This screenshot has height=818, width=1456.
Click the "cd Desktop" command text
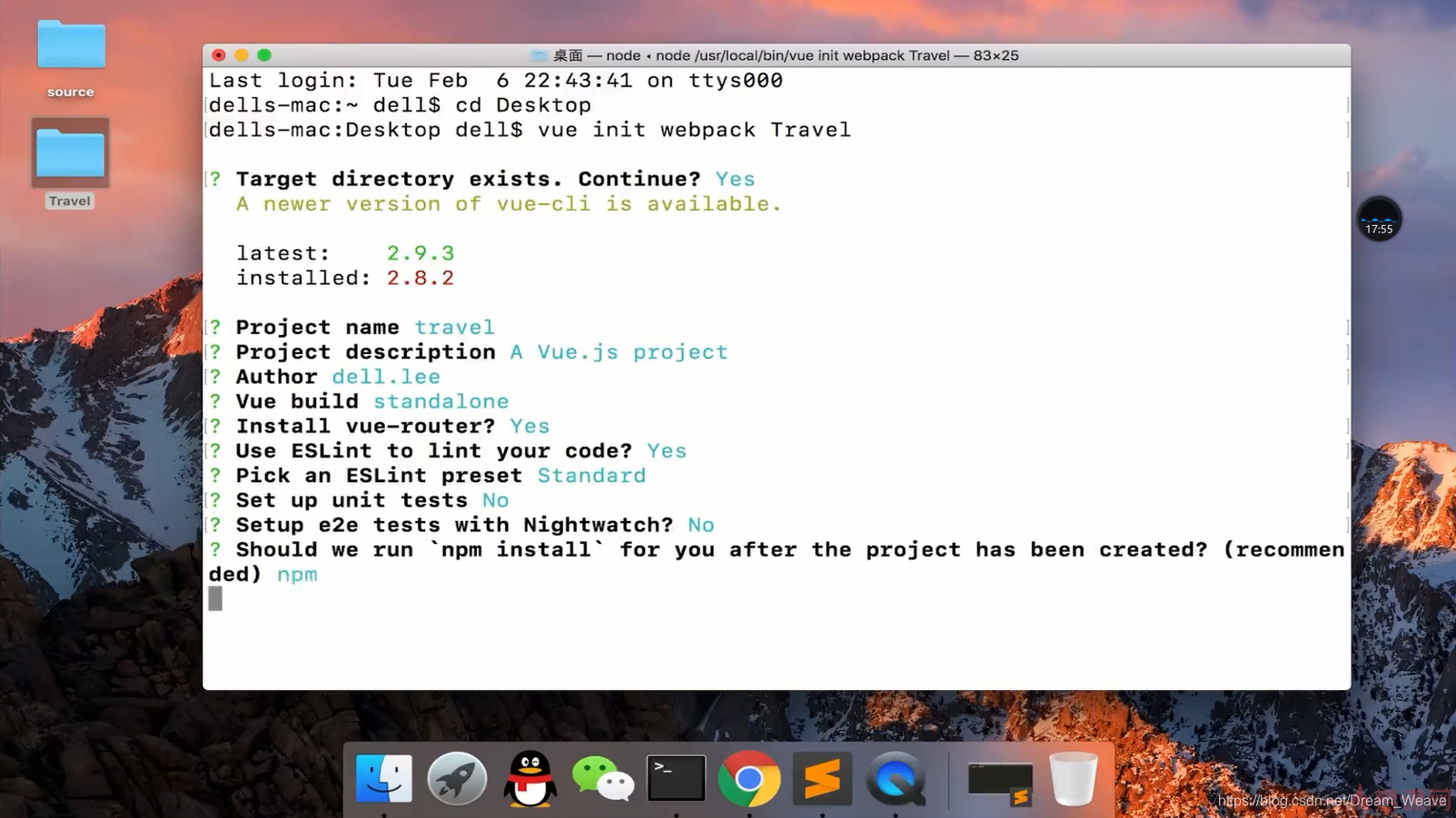523,105
